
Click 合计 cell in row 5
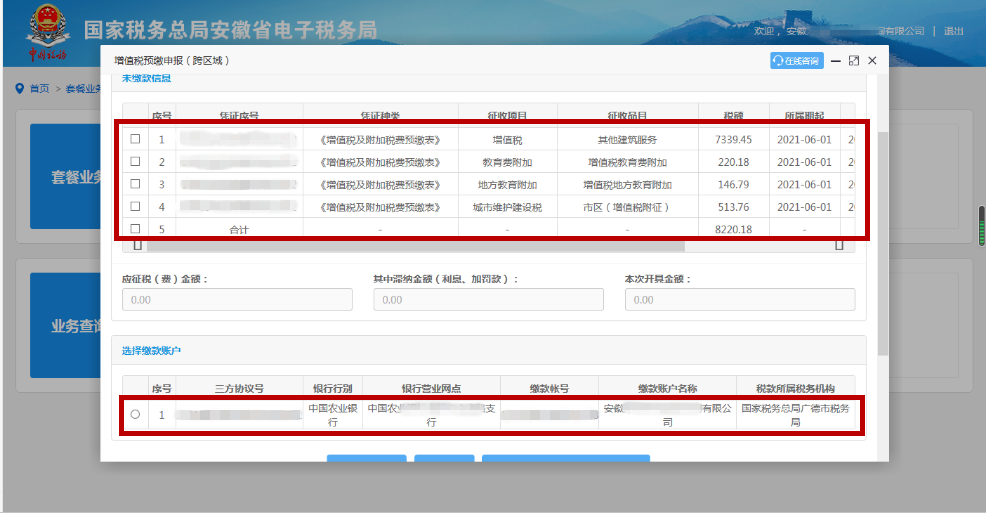(239, 230)
